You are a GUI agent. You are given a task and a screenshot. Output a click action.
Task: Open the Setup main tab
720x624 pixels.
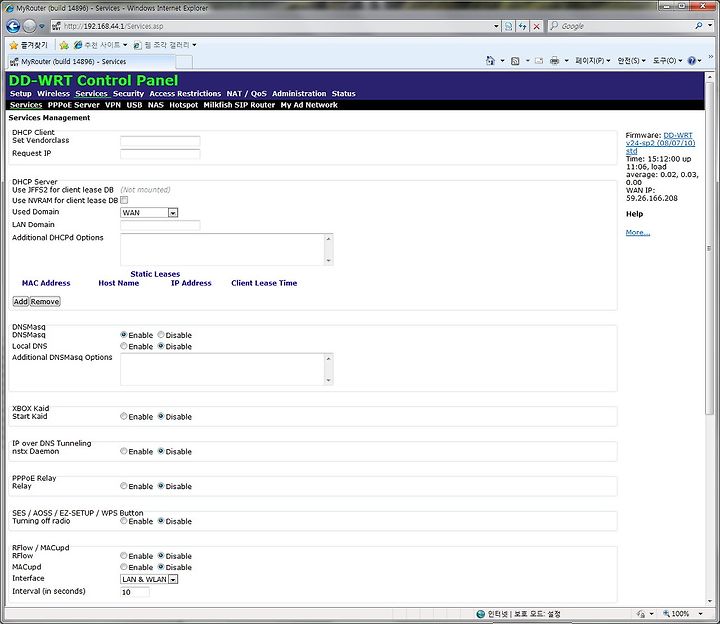point(21,94)
